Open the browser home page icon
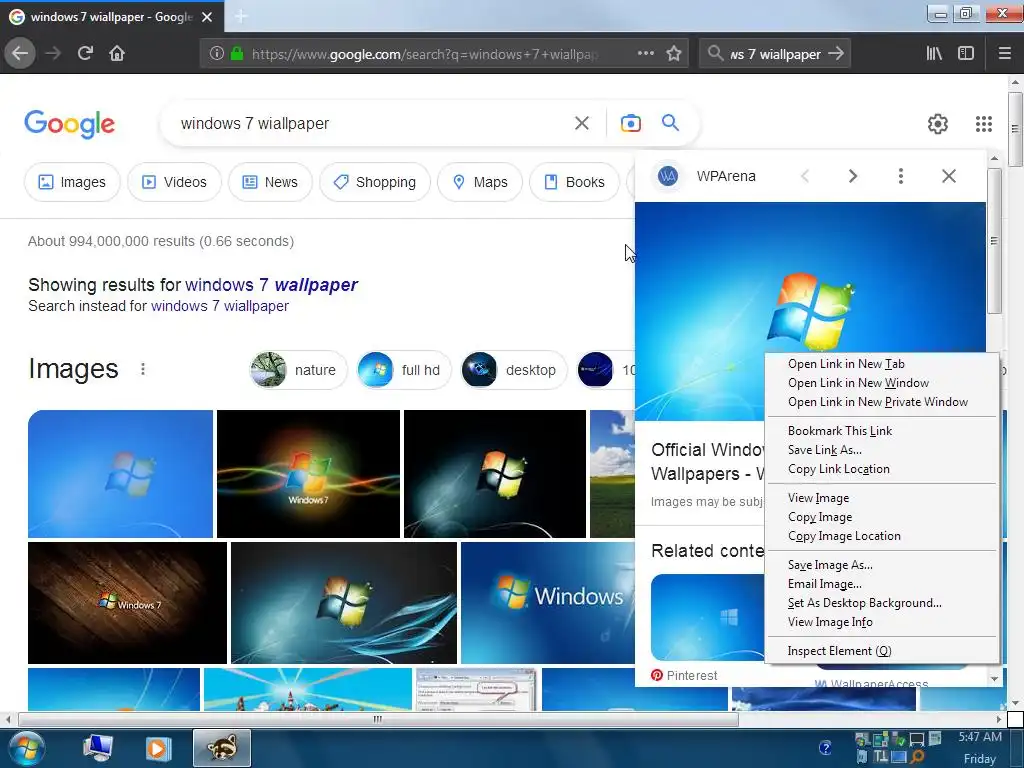The height and width of the screenshot is (768, 1024). click(117, 54)
